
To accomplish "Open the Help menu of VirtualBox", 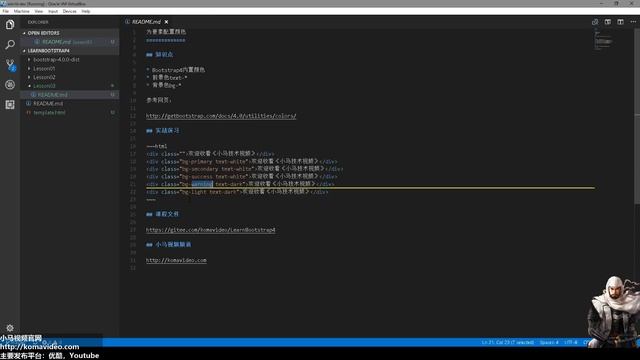I will [x=86, y=11].
